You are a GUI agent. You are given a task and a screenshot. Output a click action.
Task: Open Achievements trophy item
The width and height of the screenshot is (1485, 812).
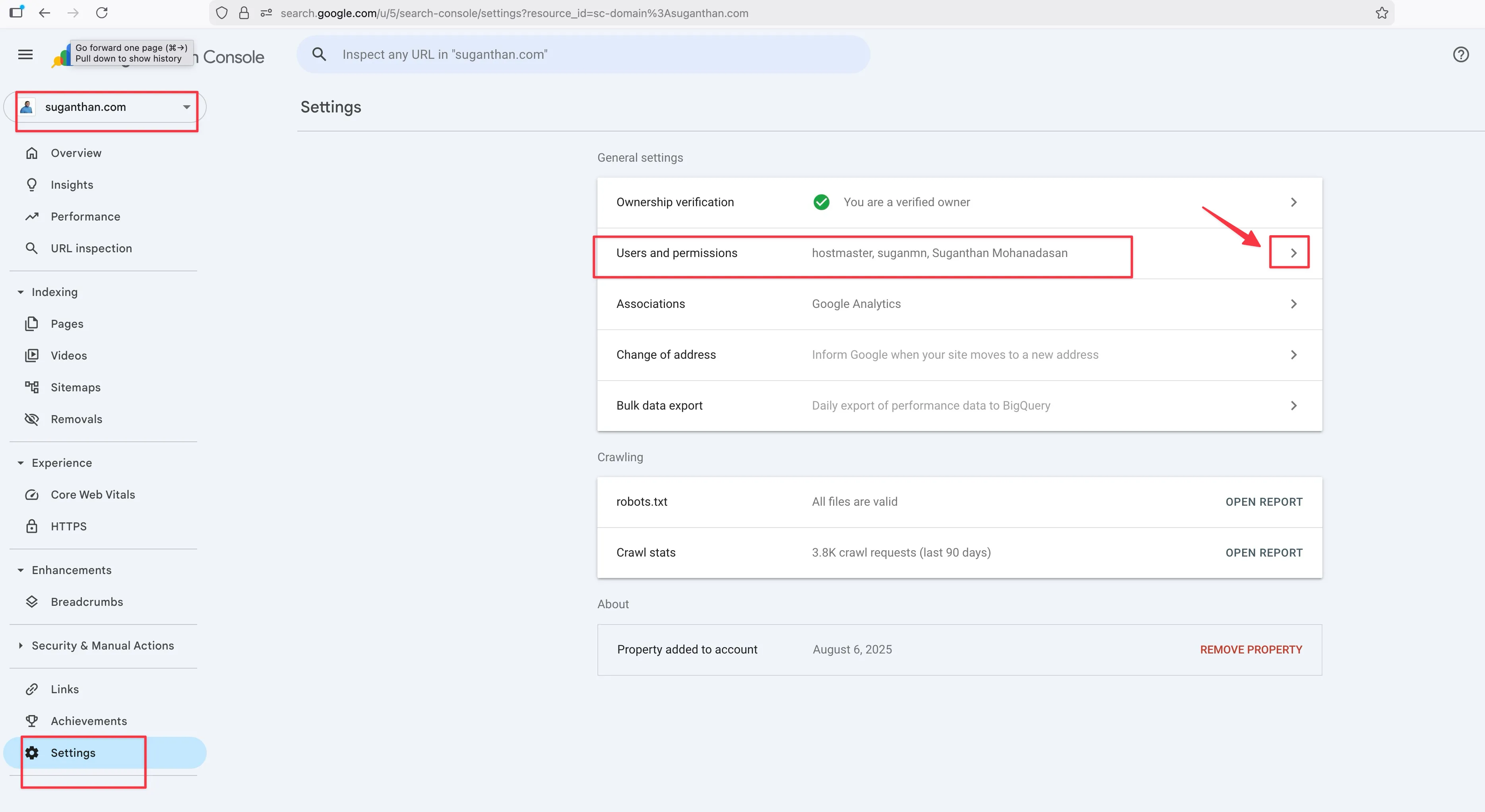[x=88, y=721]
